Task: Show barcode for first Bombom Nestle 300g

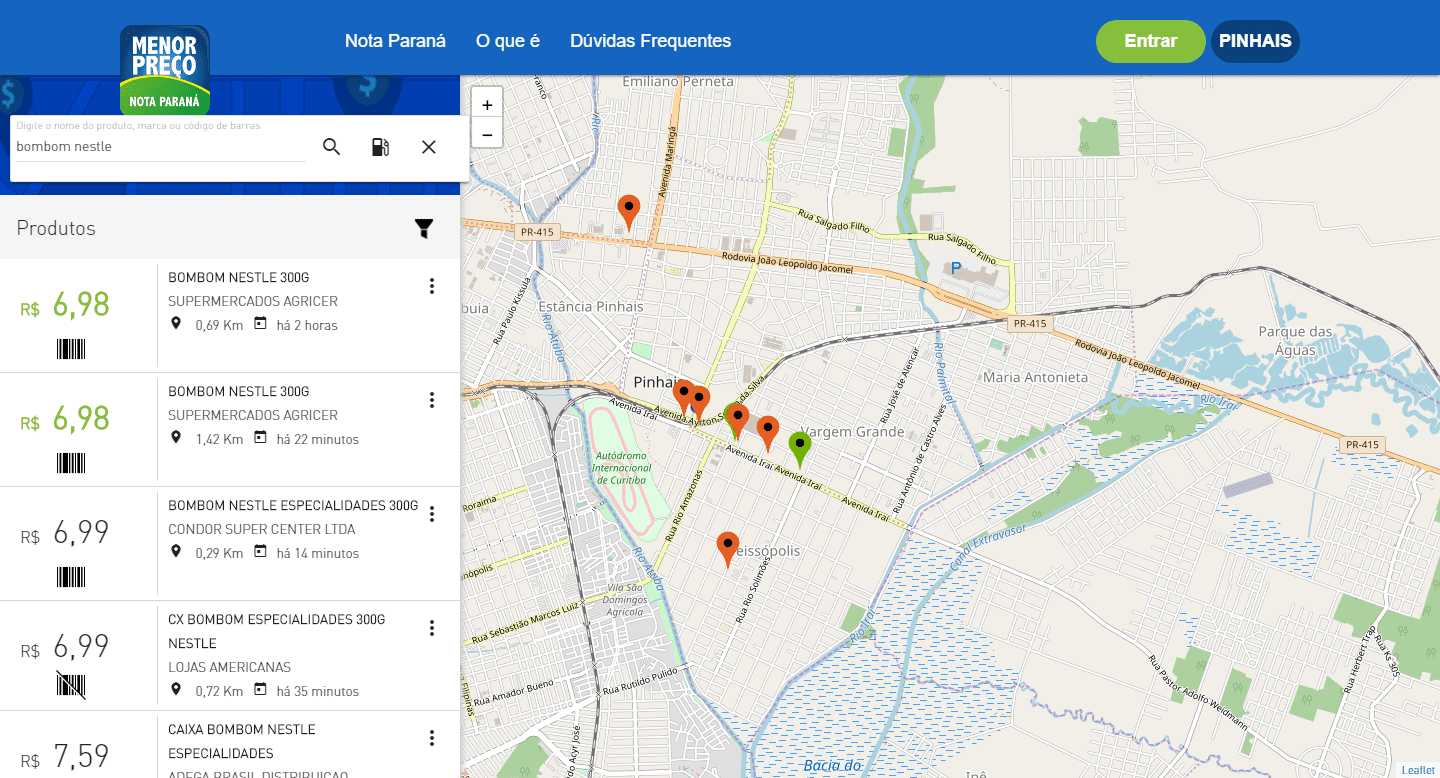Action: click(71, 349)
